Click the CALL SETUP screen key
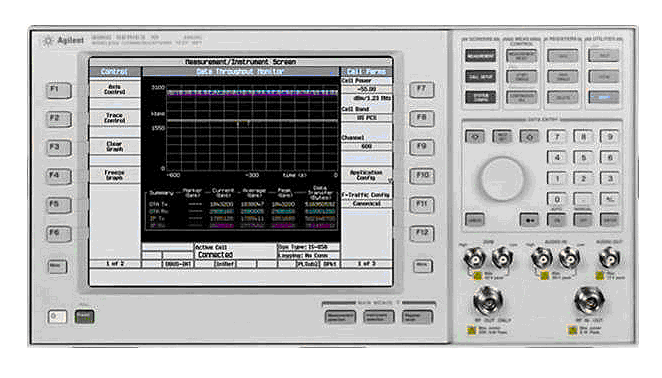Image resolution: width=662 pixels, height=378 pixels. click(x=480, y=77)
